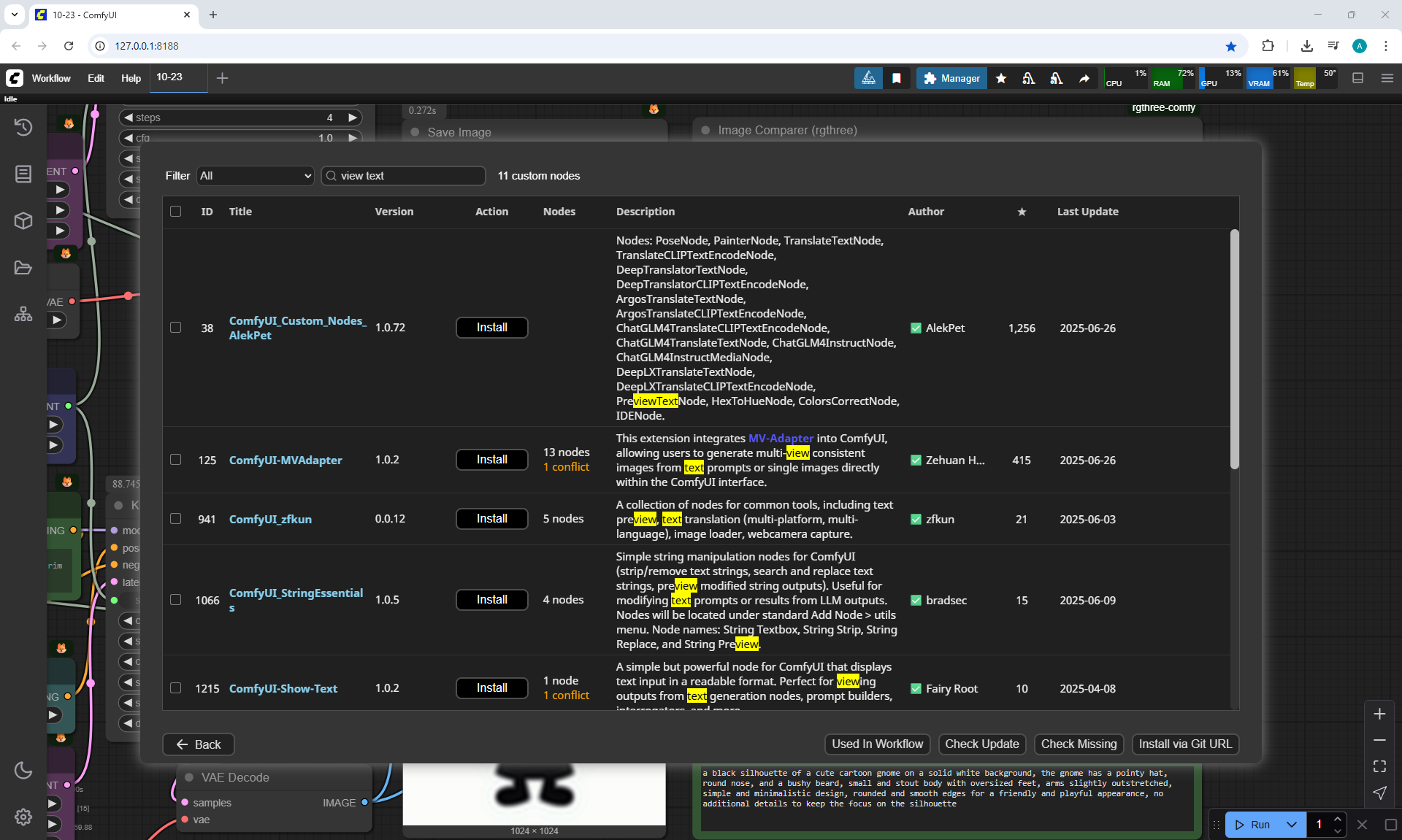Expand the Run button dropdown arrow

tap(1292, 825)
